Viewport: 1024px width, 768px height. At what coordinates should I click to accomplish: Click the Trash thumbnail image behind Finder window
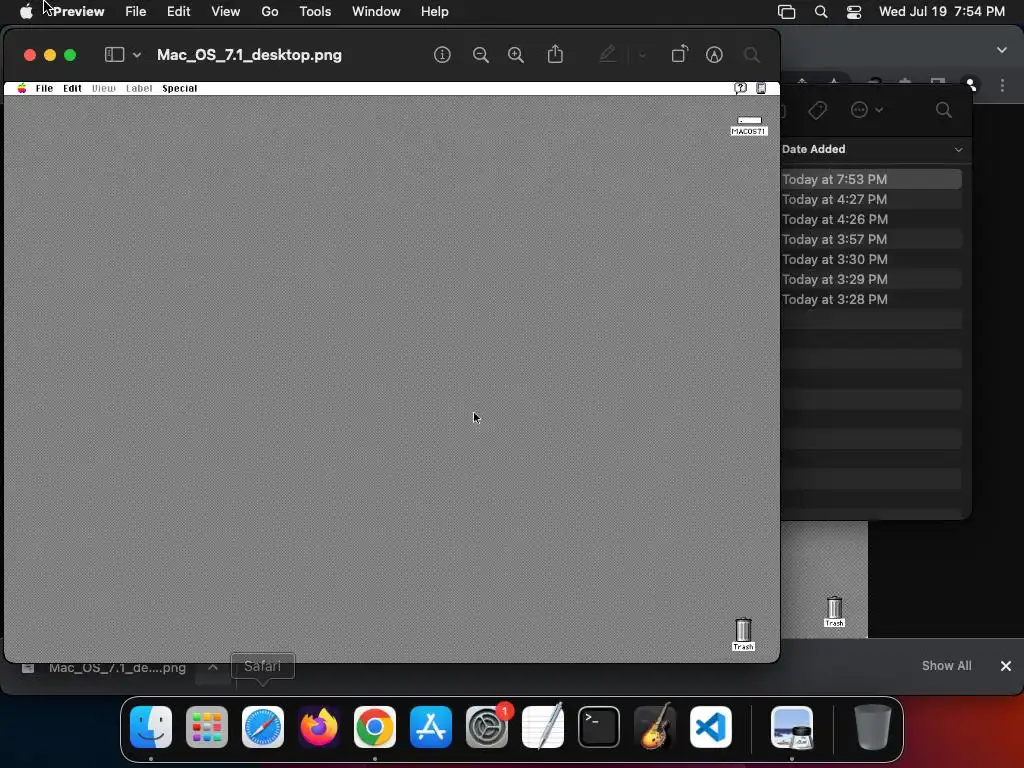[x=834, y=611]
